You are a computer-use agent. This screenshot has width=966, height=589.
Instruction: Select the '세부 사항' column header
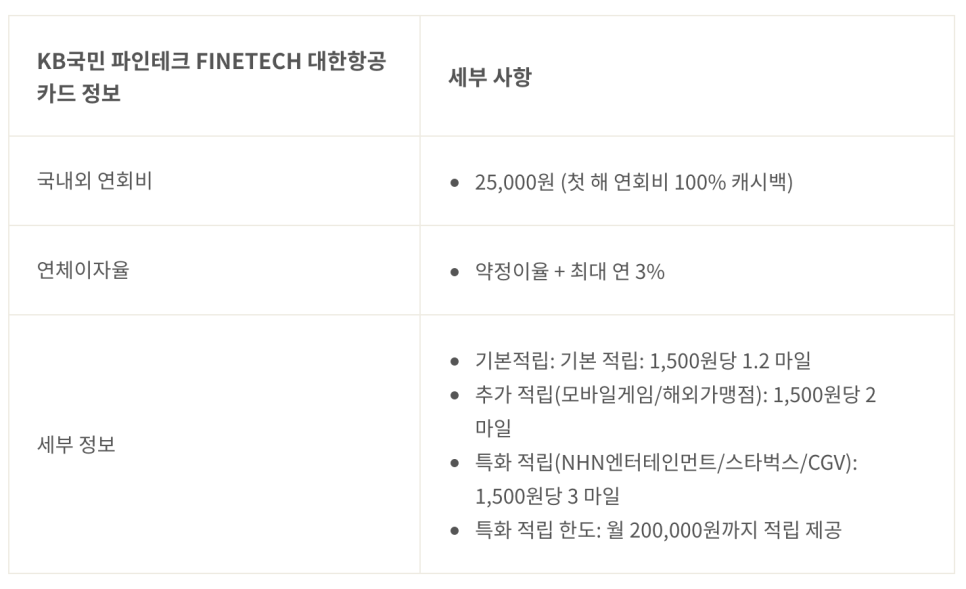(x=490, y=77)
